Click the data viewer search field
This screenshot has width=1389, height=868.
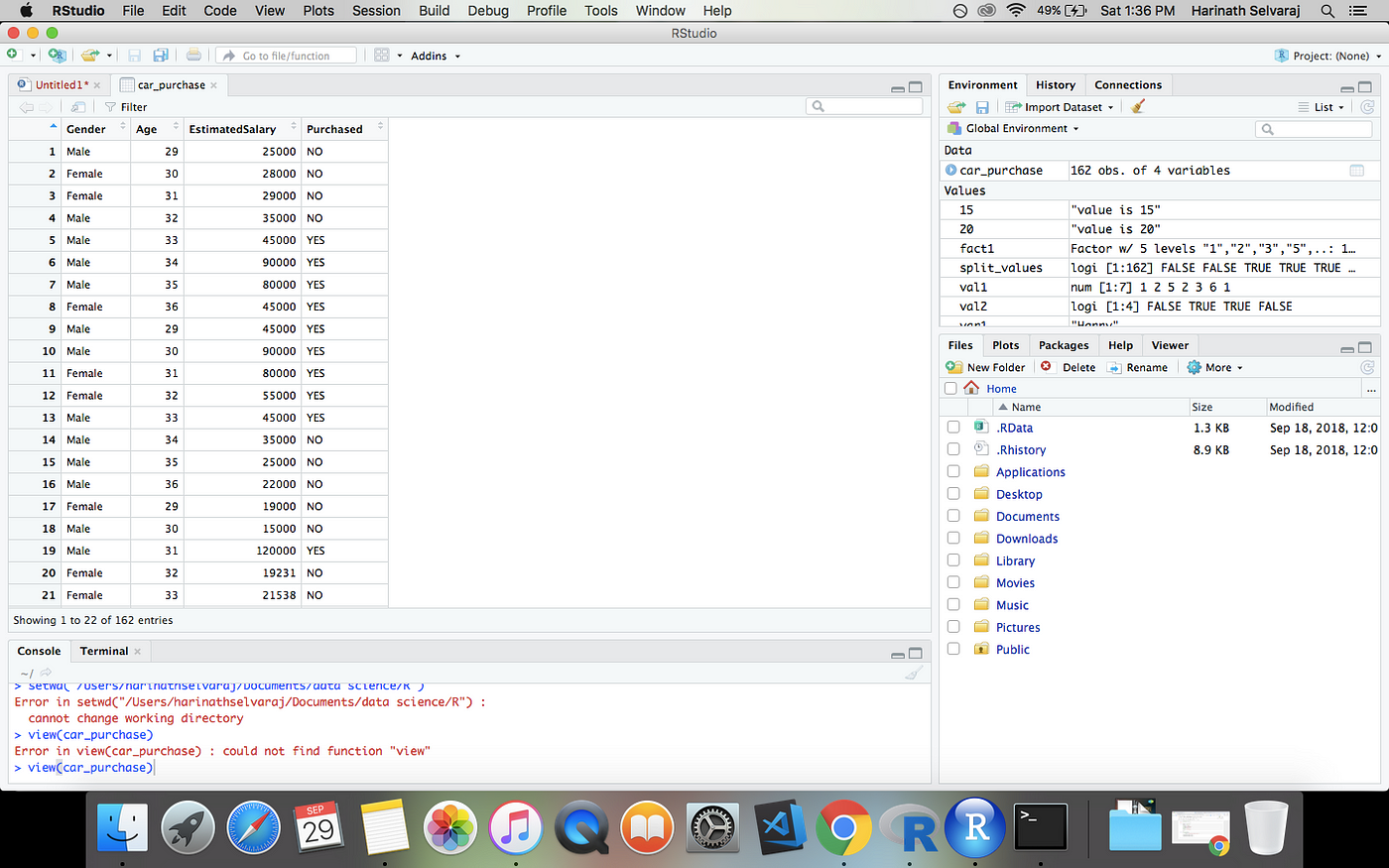pos(864,106)
